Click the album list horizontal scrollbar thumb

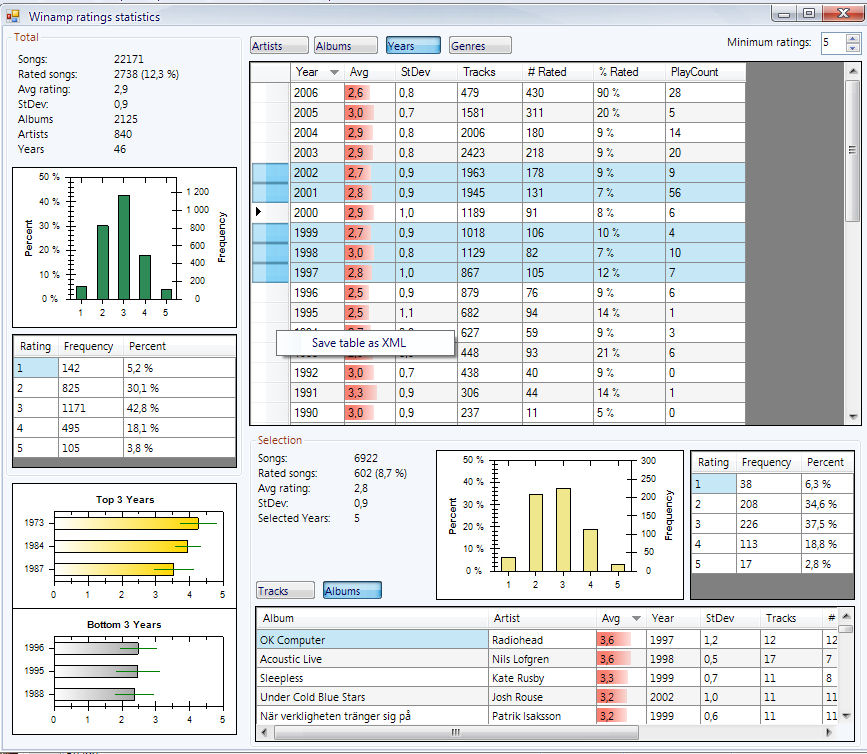pyautogui.click(x=456, y=732)
